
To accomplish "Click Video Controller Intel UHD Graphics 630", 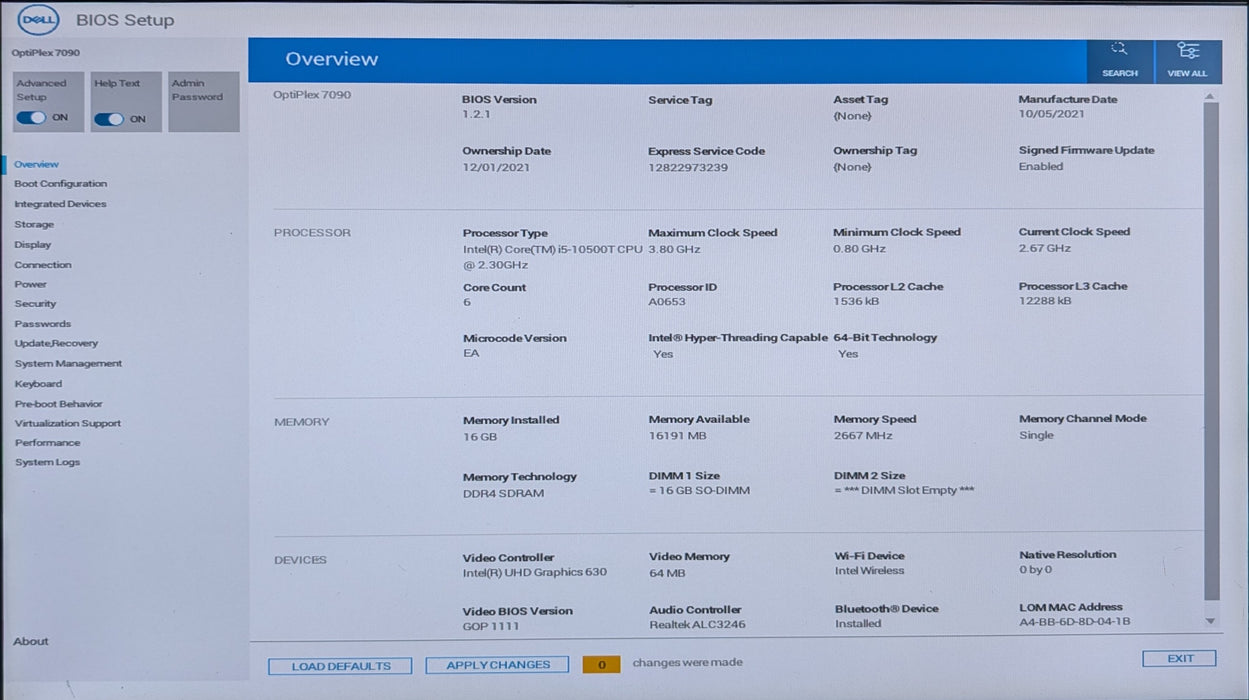I will pyautogui.click(x=534, y=573).
